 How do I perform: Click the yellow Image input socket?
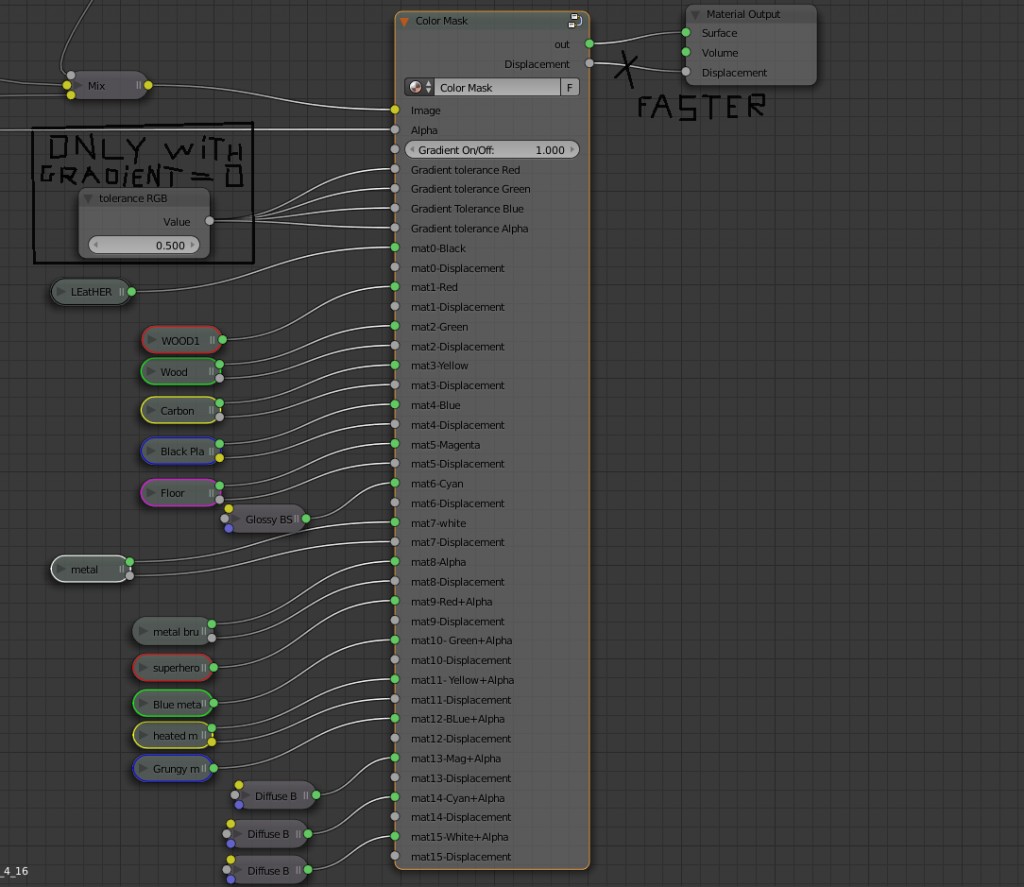pos(394,110)
